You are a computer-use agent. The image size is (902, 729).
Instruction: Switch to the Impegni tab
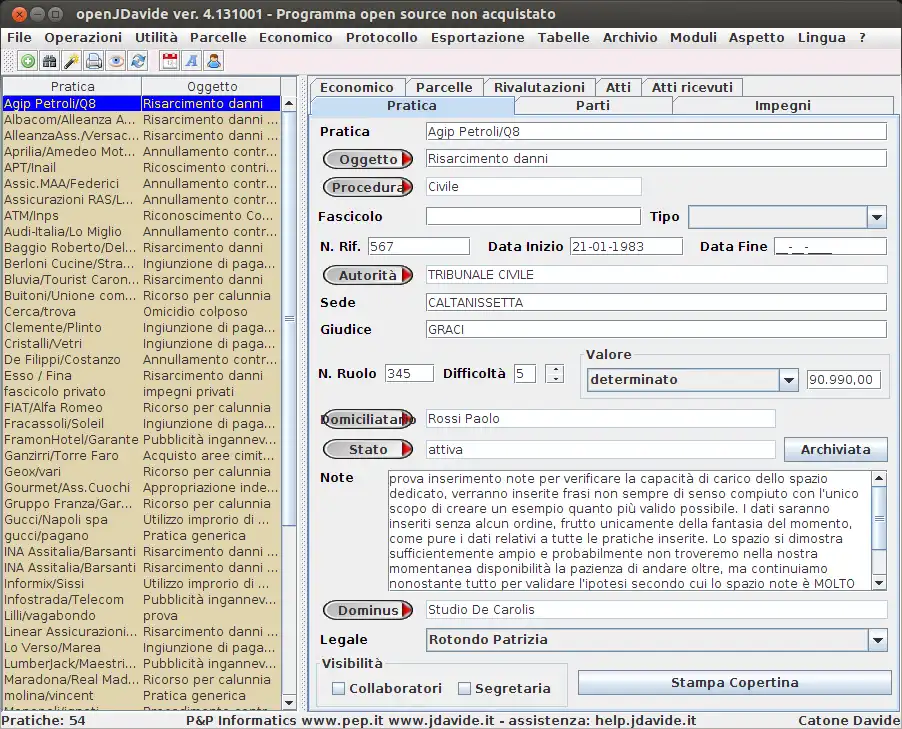pos(782,105)
